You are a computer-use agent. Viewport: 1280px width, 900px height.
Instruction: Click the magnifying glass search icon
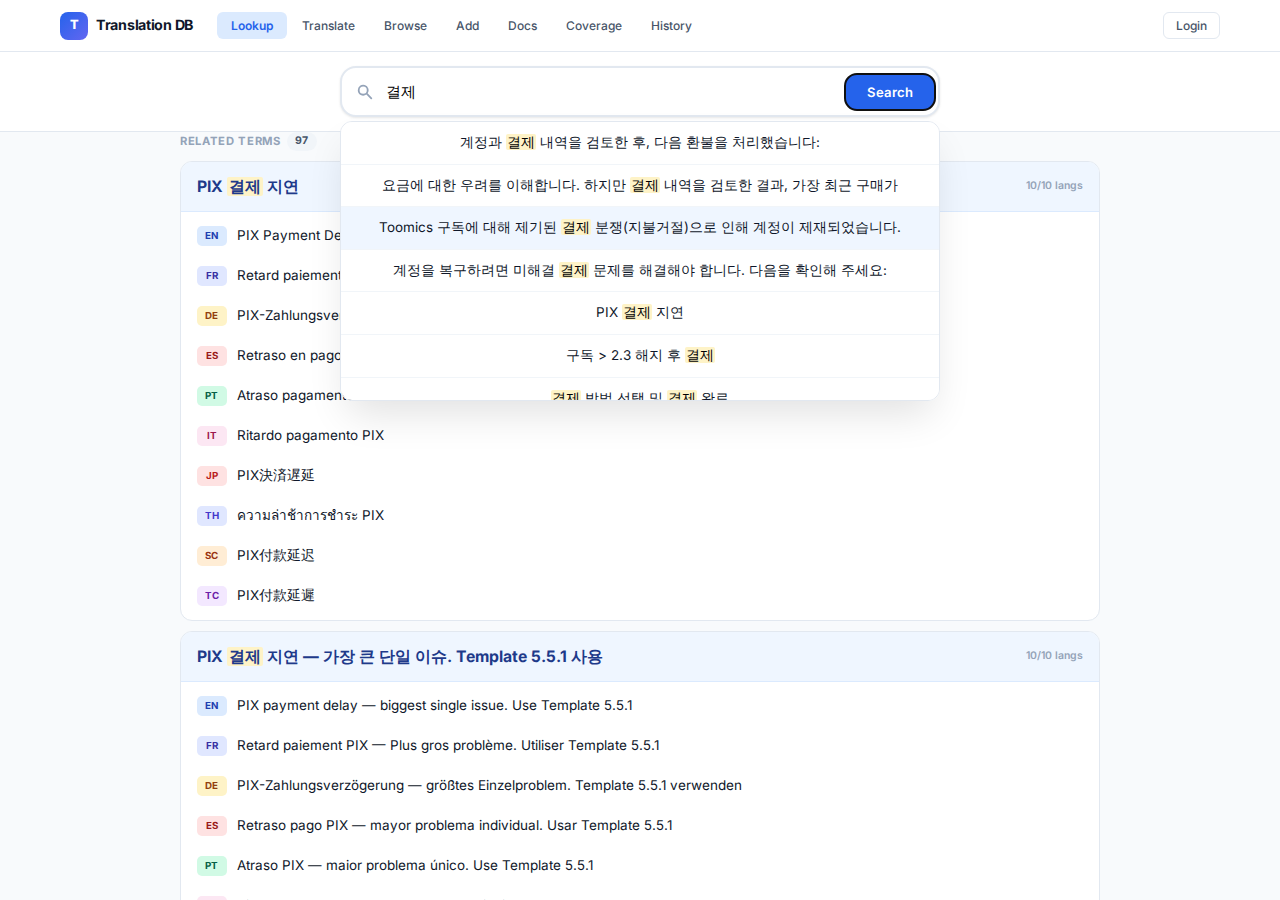365,91
